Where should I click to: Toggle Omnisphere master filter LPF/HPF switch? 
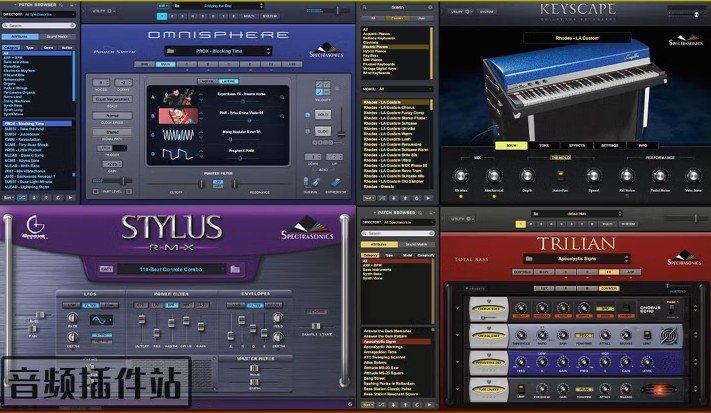218,184
